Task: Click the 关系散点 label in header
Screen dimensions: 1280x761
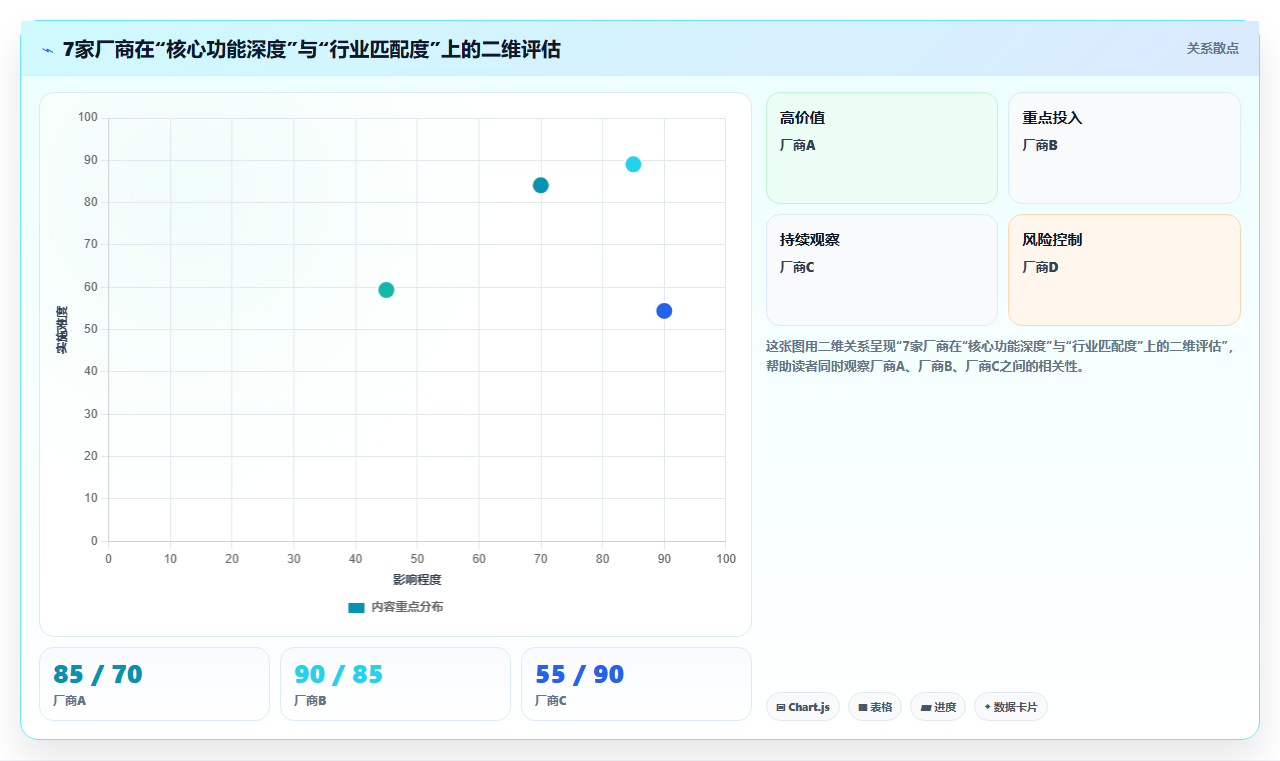Action: tap(1213, 48)
